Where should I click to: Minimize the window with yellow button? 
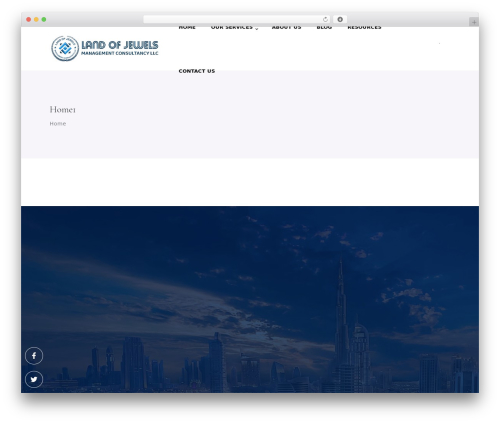36,19
